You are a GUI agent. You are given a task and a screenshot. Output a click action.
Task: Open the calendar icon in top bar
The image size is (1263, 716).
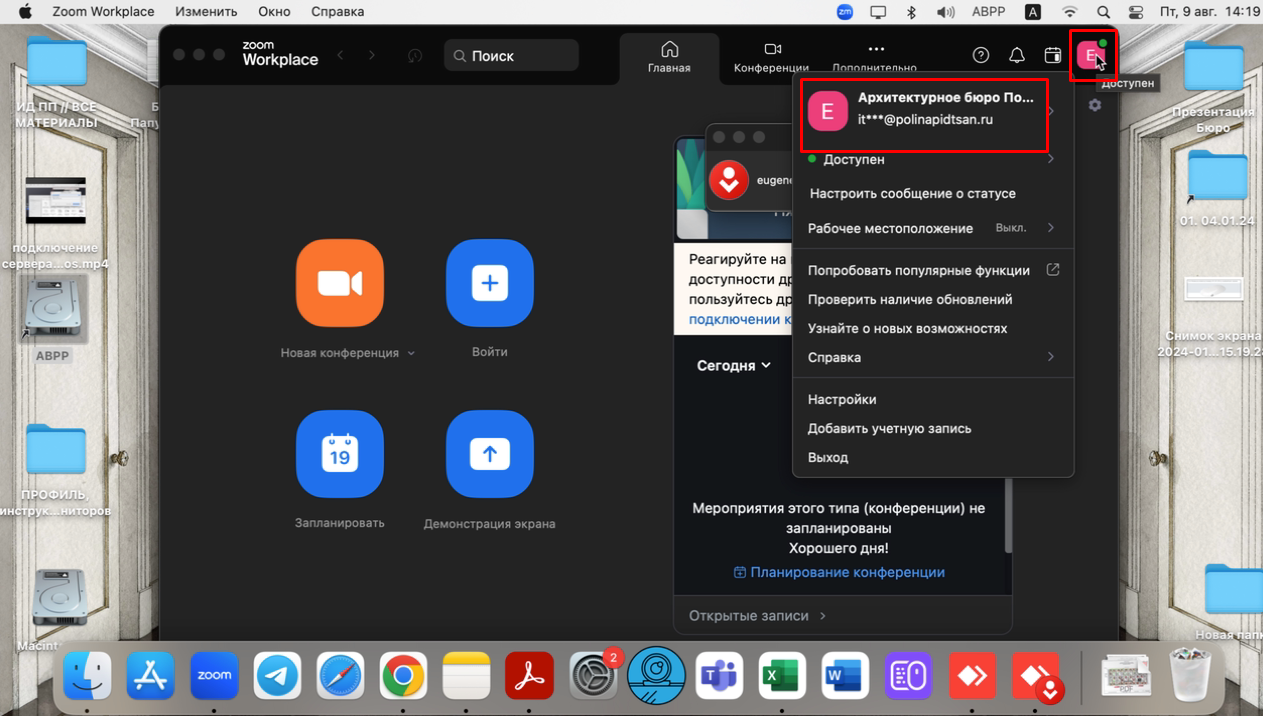pyautogui.click(x=1052, y=56)
